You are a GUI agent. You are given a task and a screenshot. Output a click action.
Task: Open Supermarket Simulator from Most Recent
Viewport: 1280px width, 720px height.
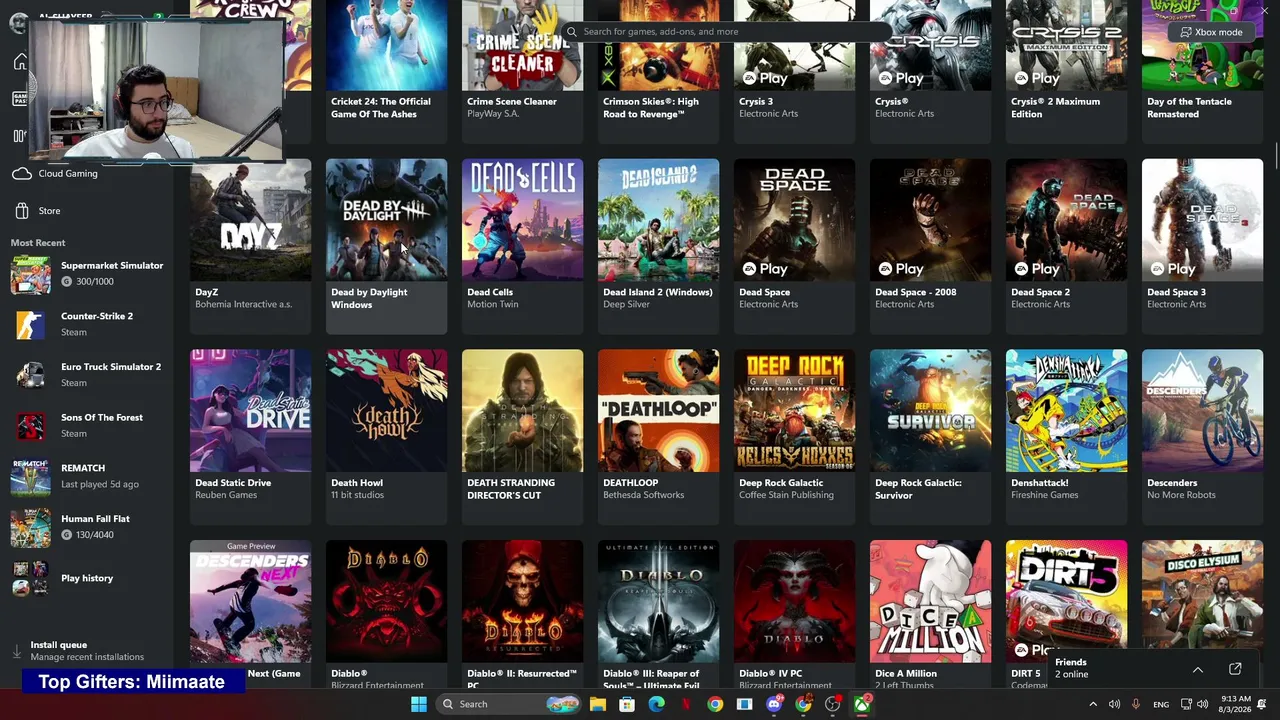88,274
